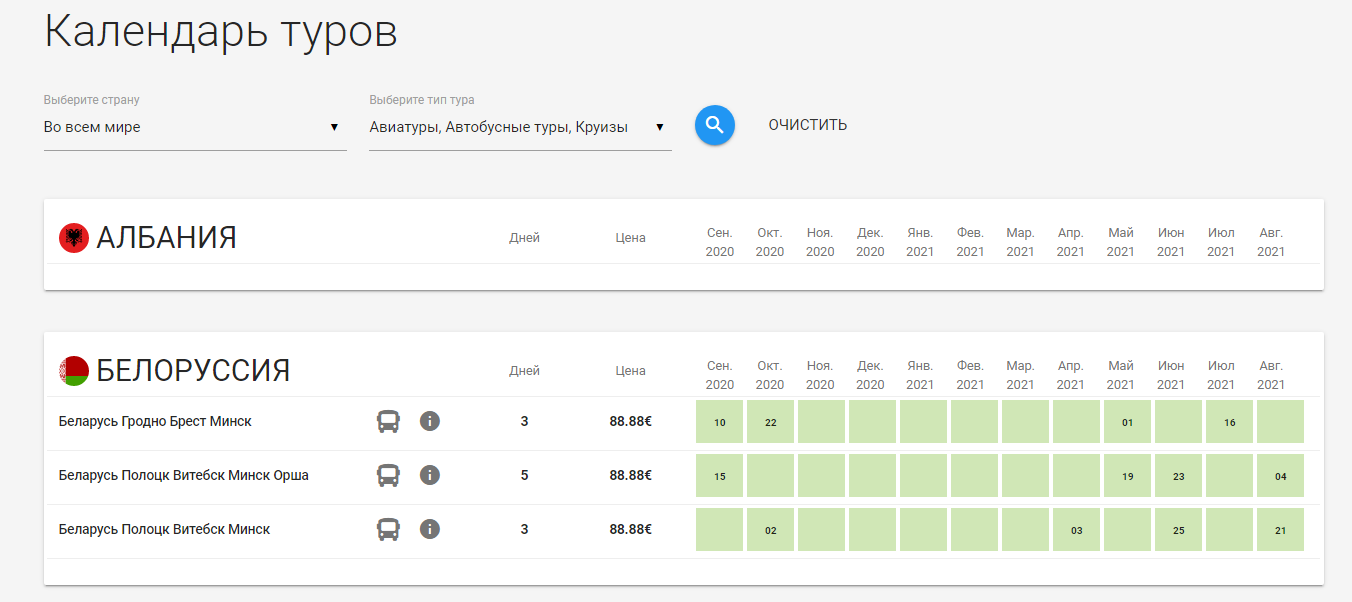The height and width of the screenshot is (602, 1352).
Task: Open the Беларусь Полоцк Витебск Минск Орша tour
Action: 183,476
